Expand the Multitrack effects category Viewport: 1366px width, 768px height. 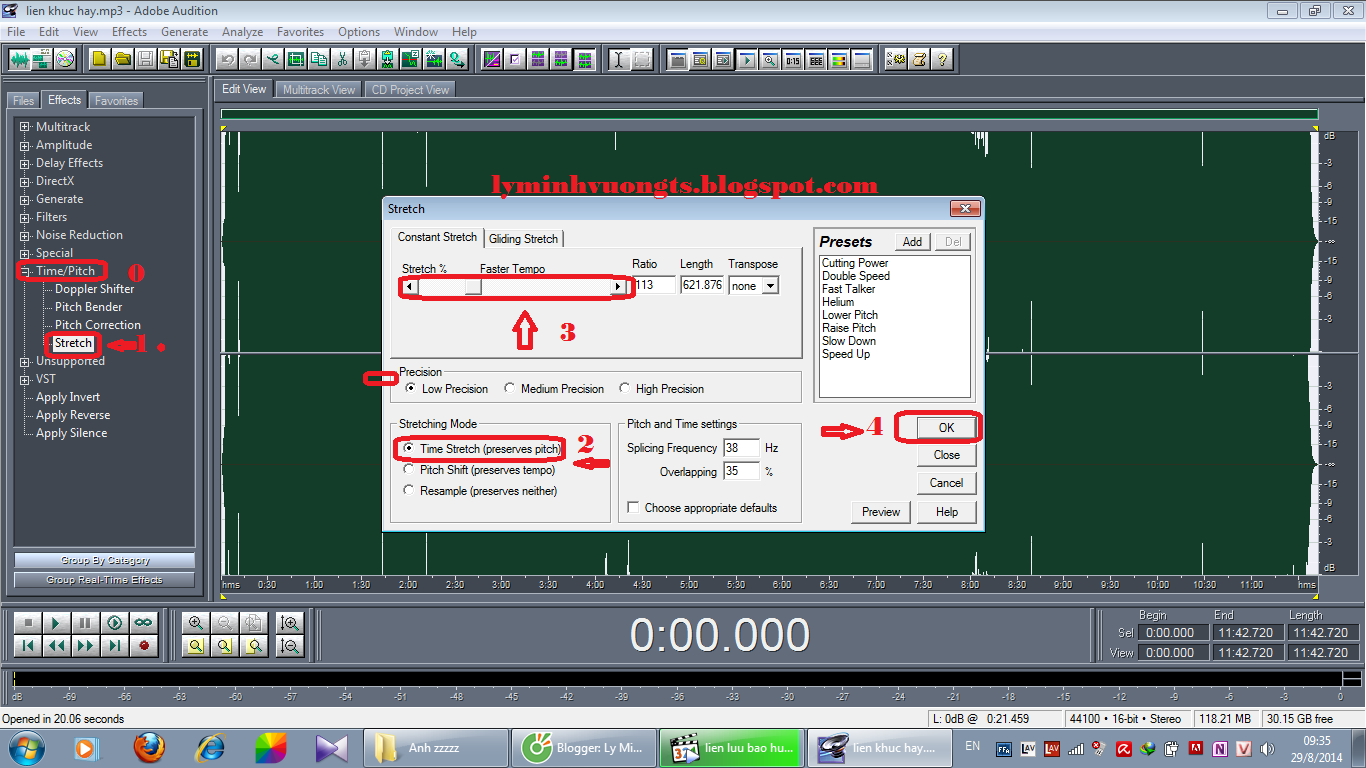click(x=25, y=127)
